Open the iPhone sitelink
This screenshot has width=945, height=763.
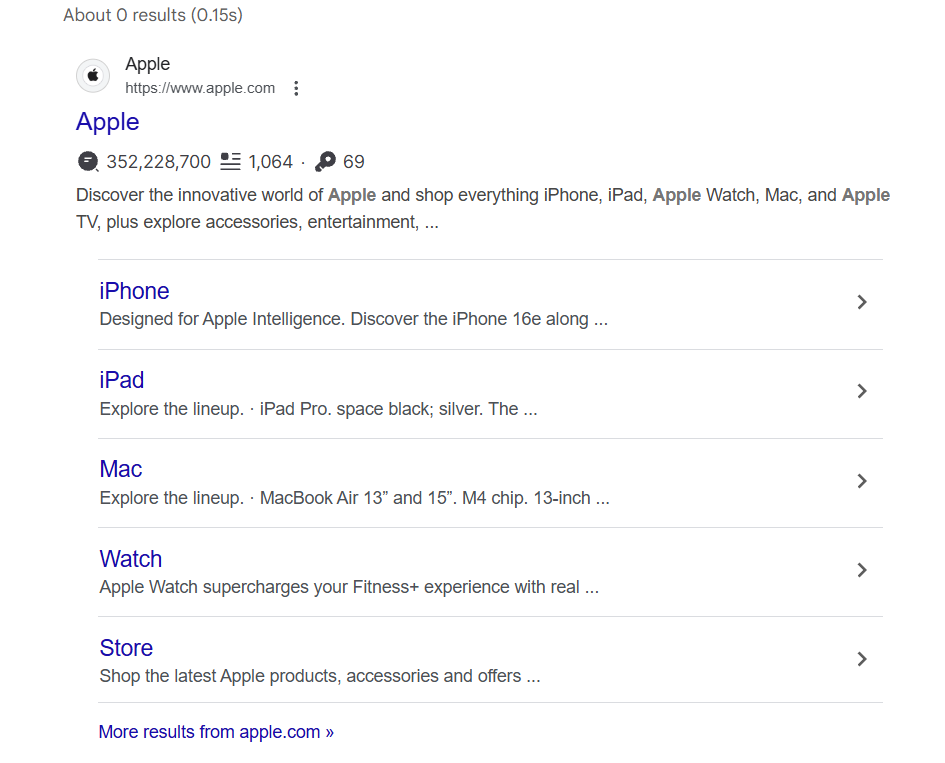coord(134,291)
